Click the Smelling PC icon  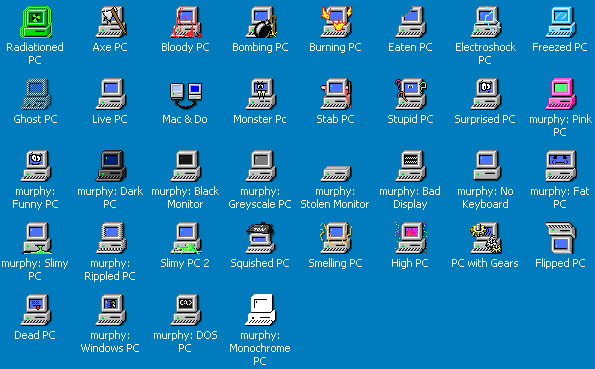point(336,238)
